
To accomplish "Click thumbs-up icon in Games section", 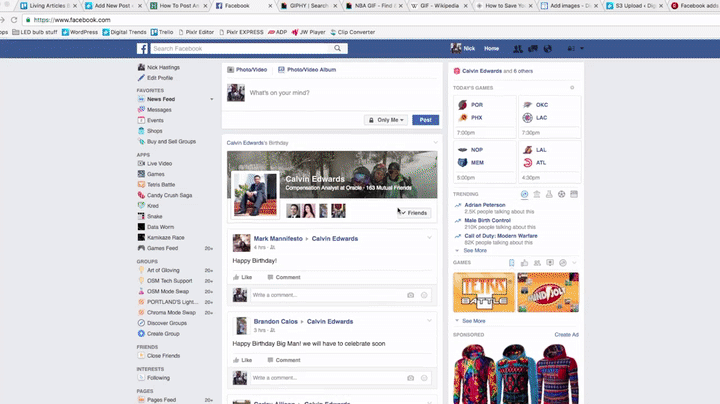I will coord(524,263).
